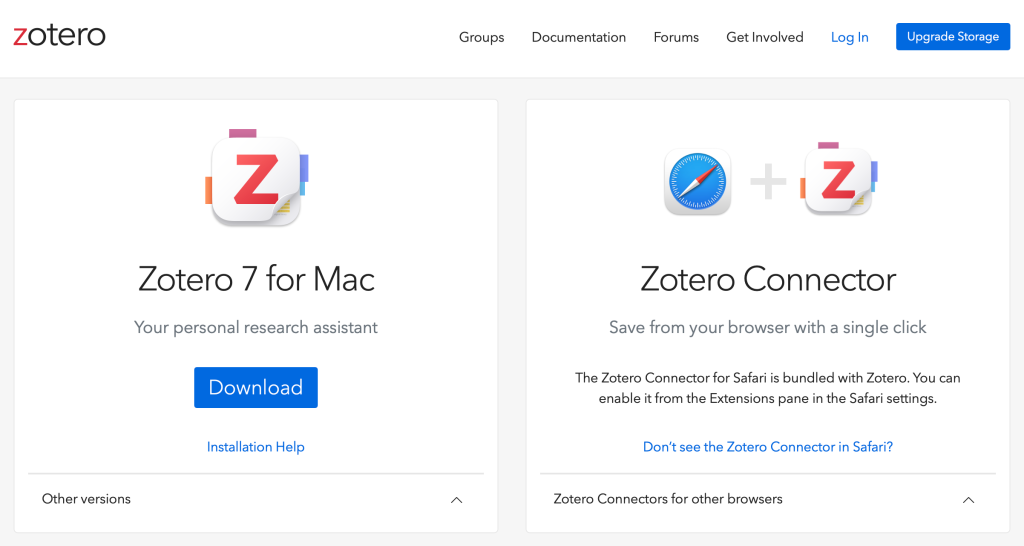Screen dimensions: 1024x546
Task: Click the Zotero 7 for Mac app icon
Action: pos(256,180)
